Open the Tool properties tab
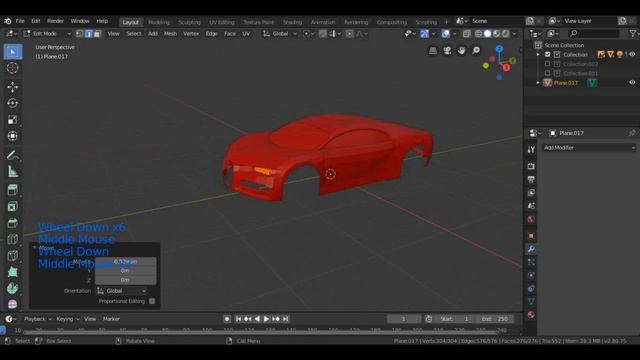Screen dimensions: 640x360 [531, 150]
